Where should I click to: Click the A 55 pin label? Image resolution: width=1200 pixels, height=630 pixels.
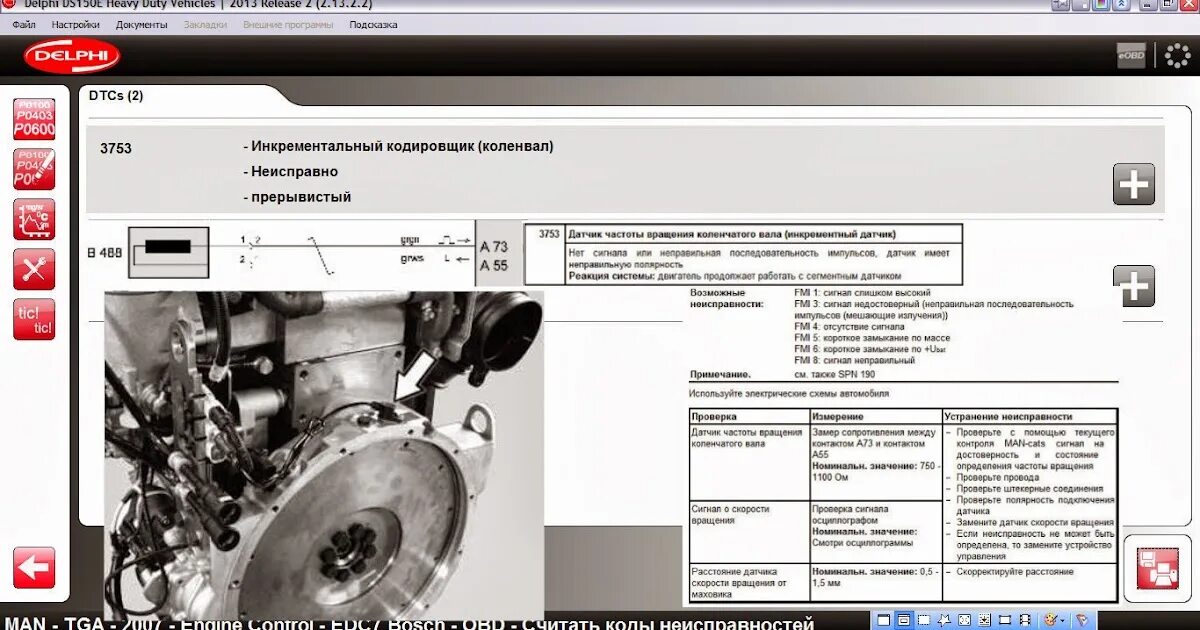tap(494, 265)
